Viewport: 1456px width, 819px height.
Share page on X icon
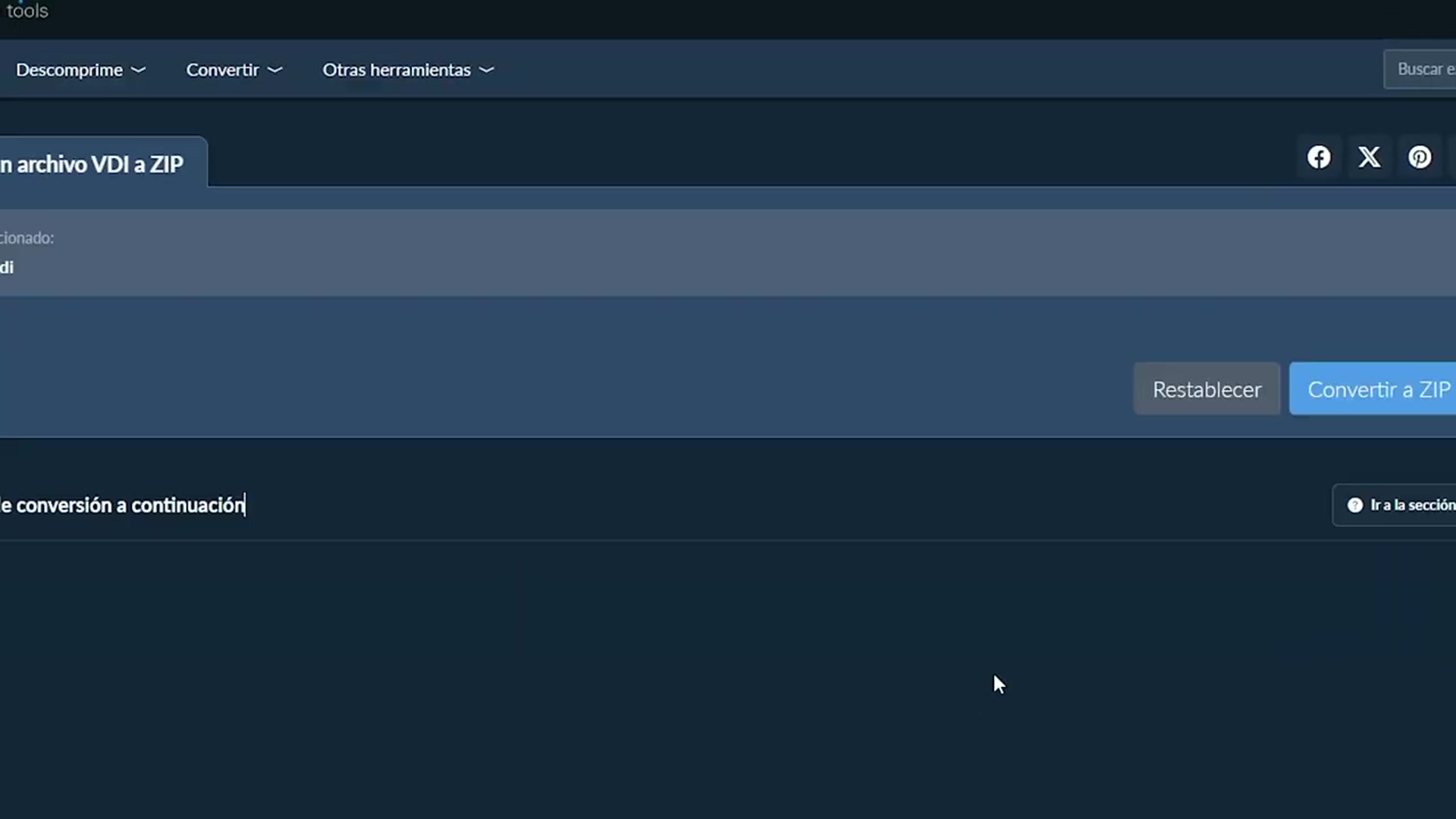coord(1370,157)
